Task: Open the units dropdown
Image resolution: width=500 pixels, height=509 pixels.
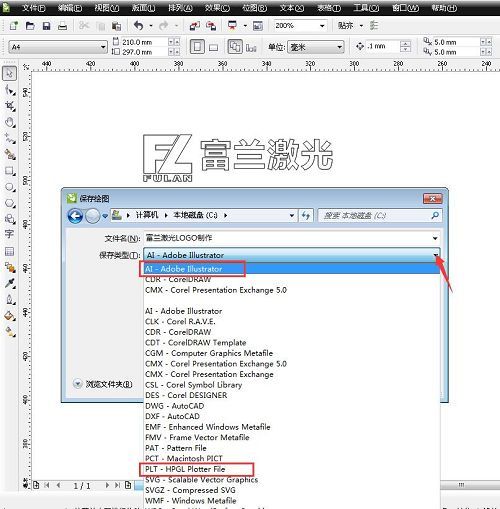Action: (315, 47)
